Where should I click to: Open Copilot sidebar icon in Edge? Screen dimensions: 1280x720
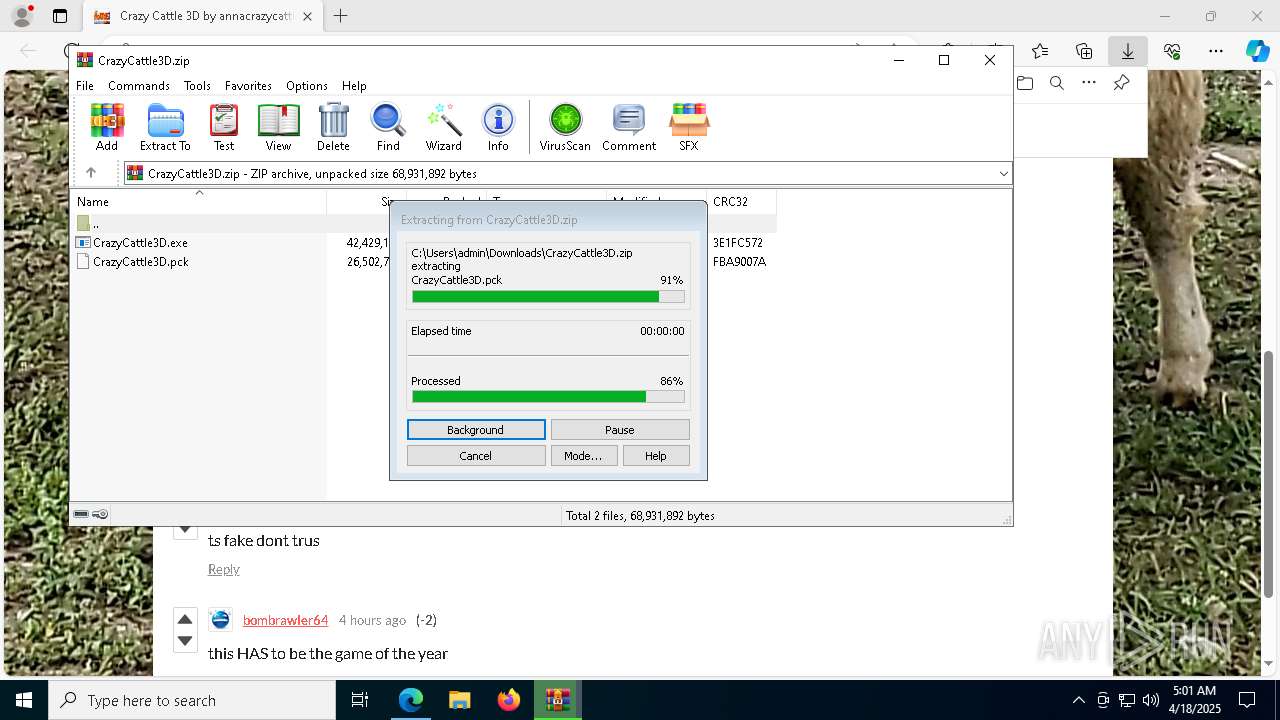click(x=1257, y=51)
